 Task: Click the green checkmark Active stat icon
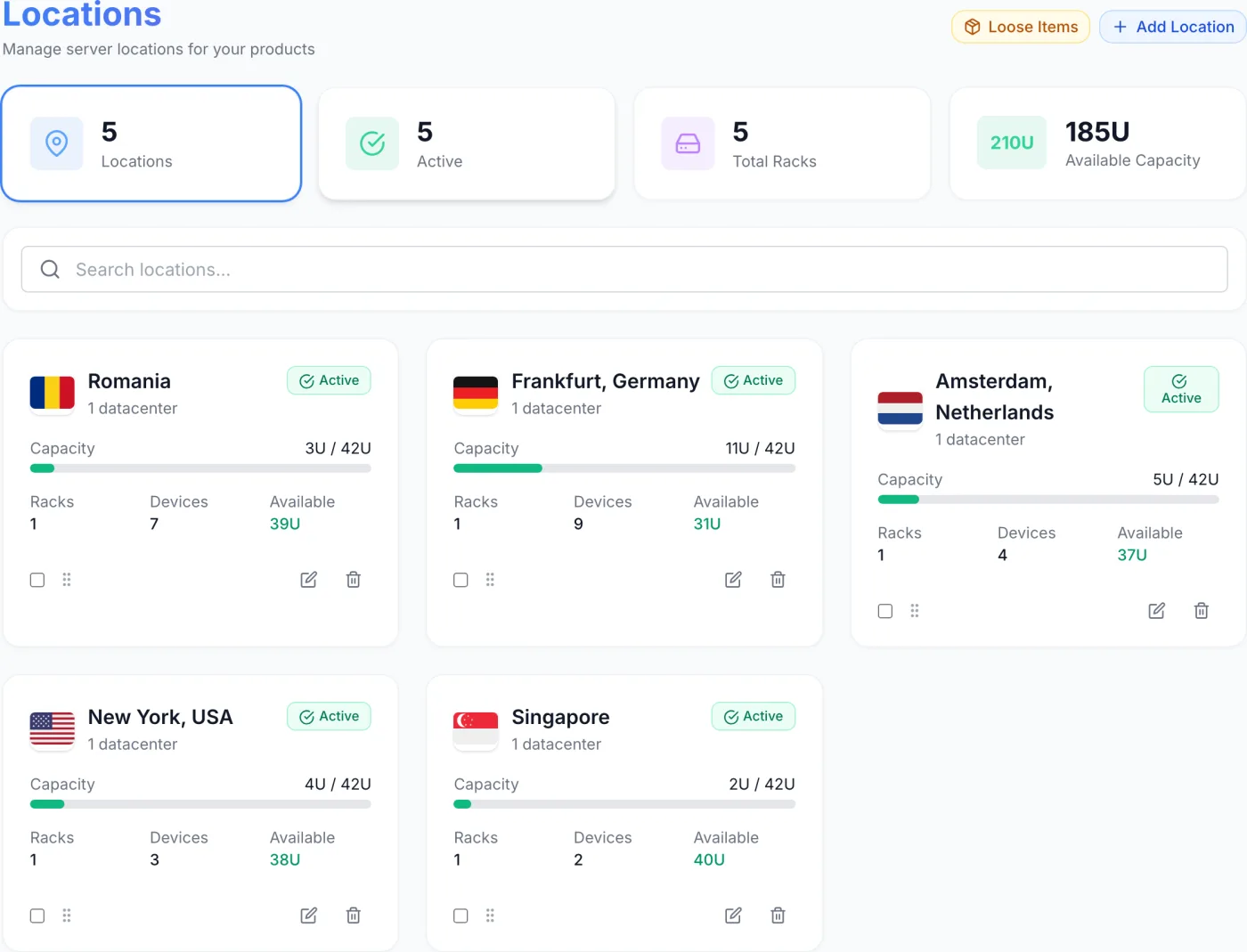(x=372, y=143)
